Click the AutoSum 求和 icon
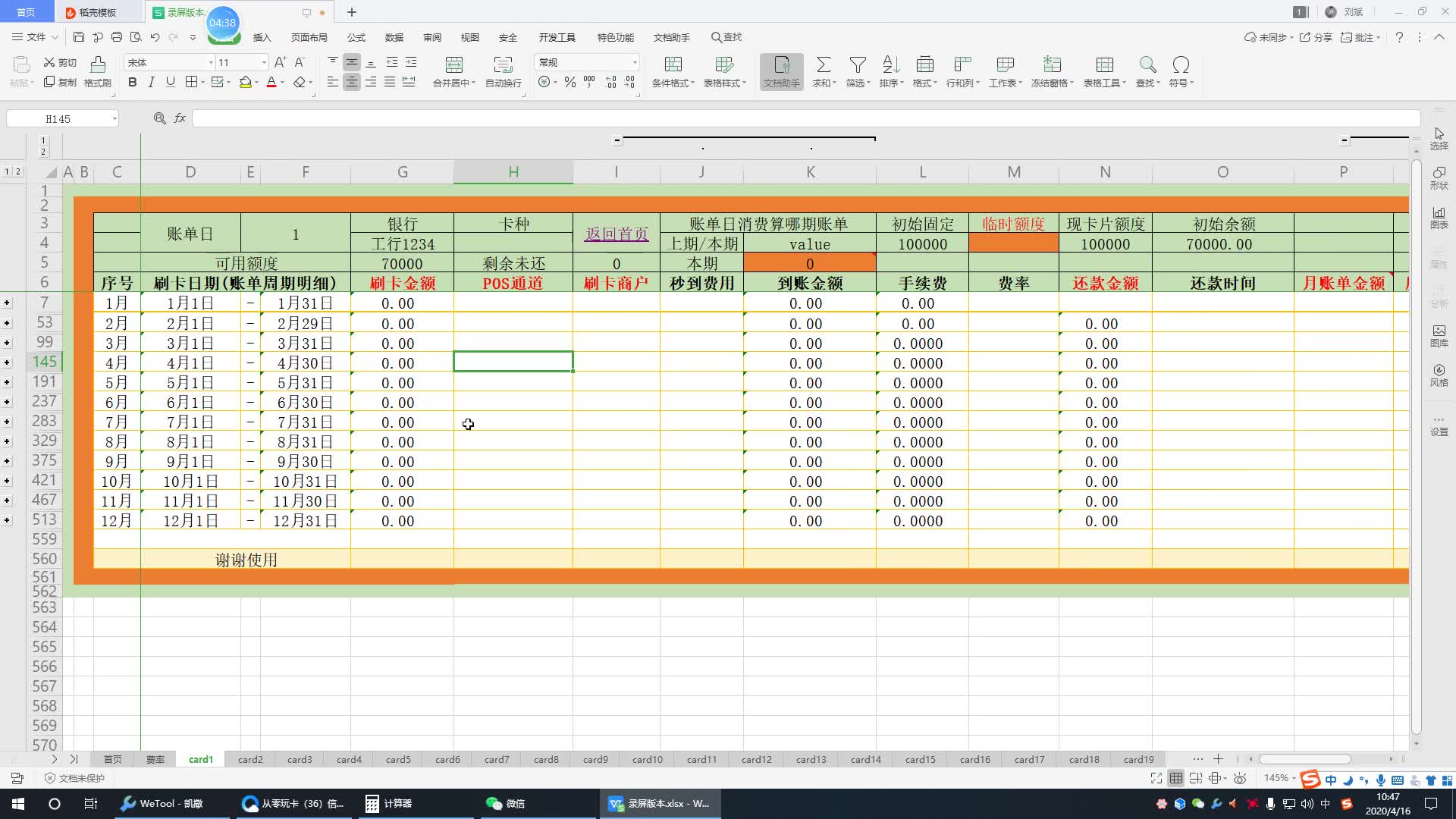Image resolution: width=1456 pixels, height=819 pixels. point(824,65)
